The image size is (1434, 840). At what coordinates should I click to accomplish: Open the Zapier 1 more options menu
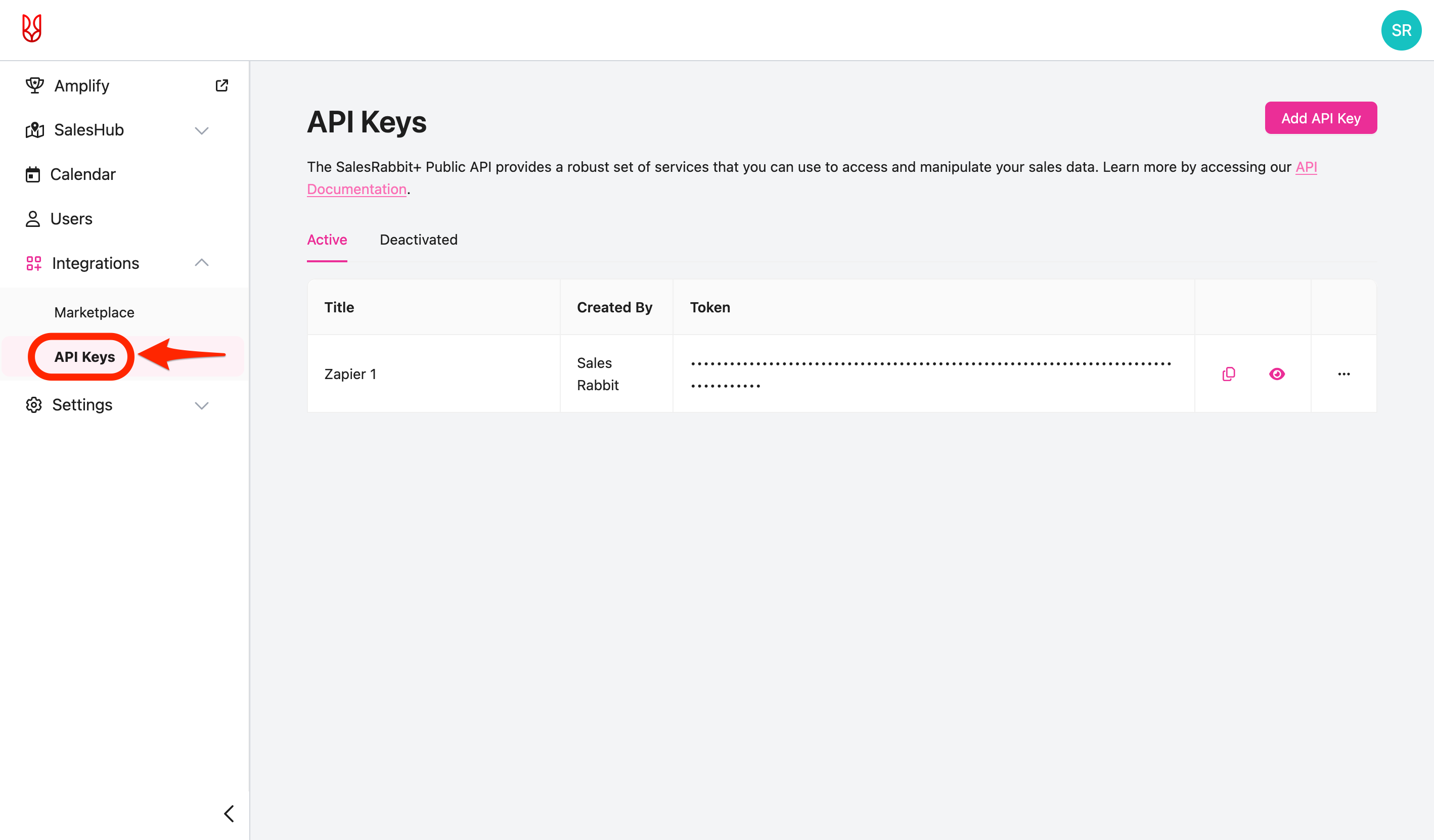(x=1343, y=374)
